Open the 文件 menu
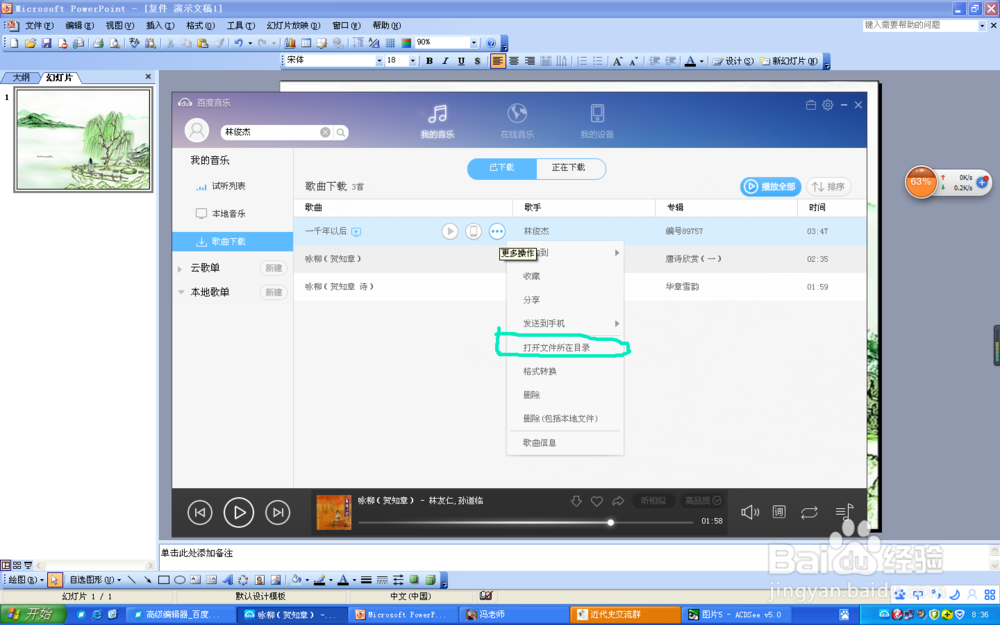1000x625 pixels. [x=40, y=26]
